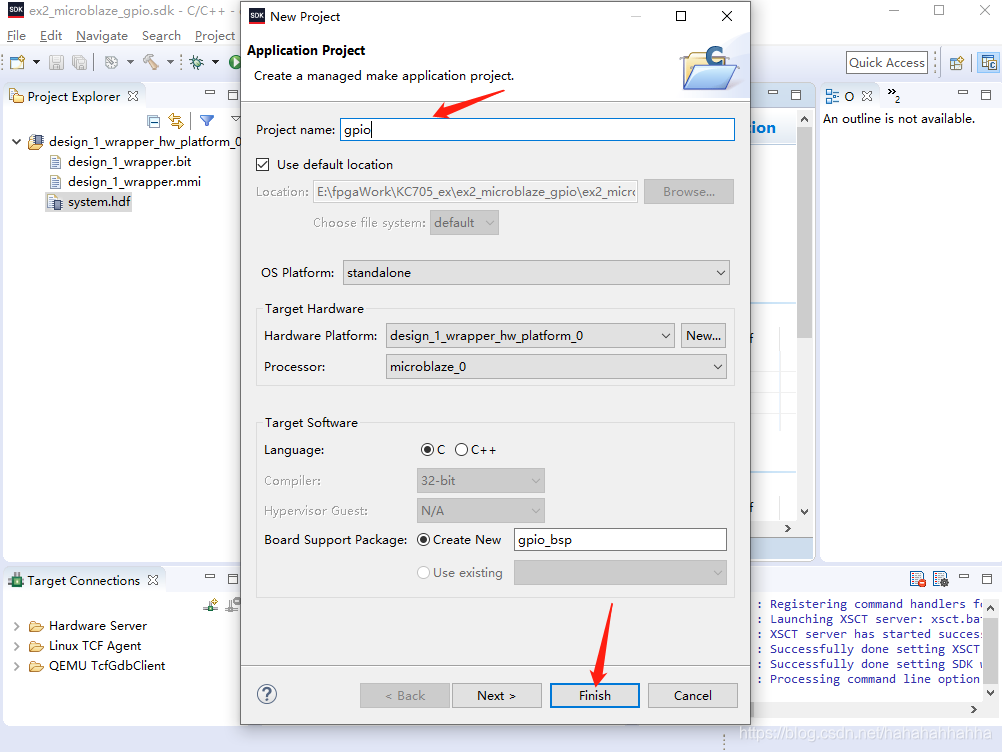This screenshot has width=1002, height=752.
Task: Click Collapse All icon in Project Explorer
Action: tap(153, 121)
